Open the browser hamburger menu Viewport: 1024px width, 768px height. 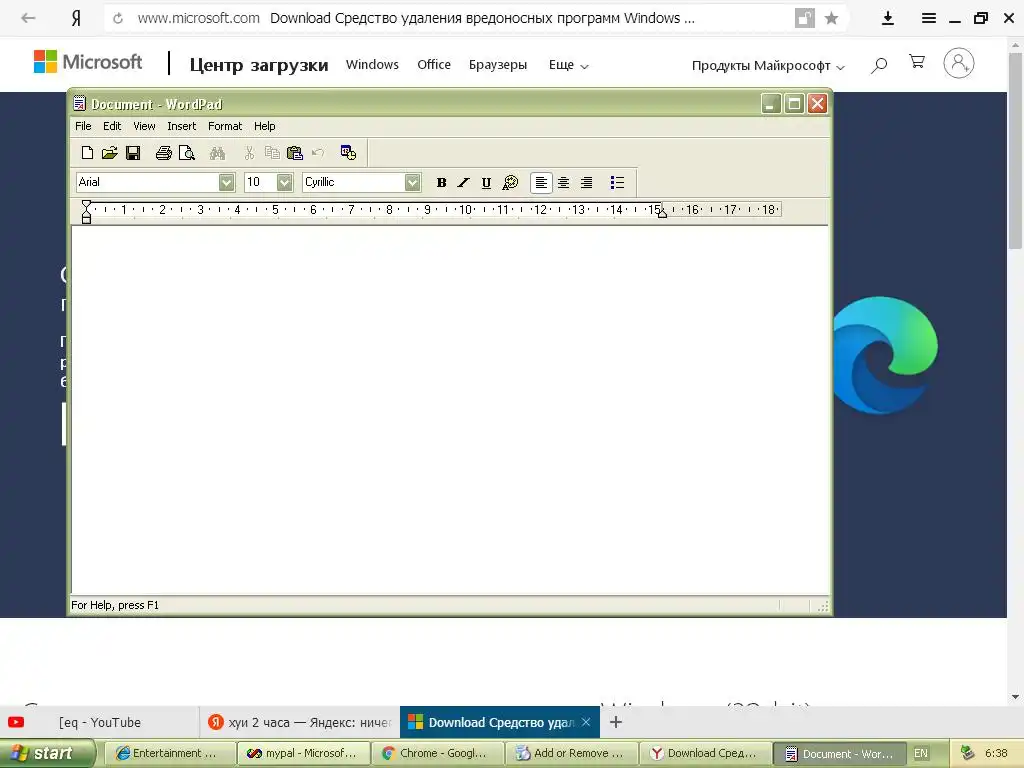[929, 18]
